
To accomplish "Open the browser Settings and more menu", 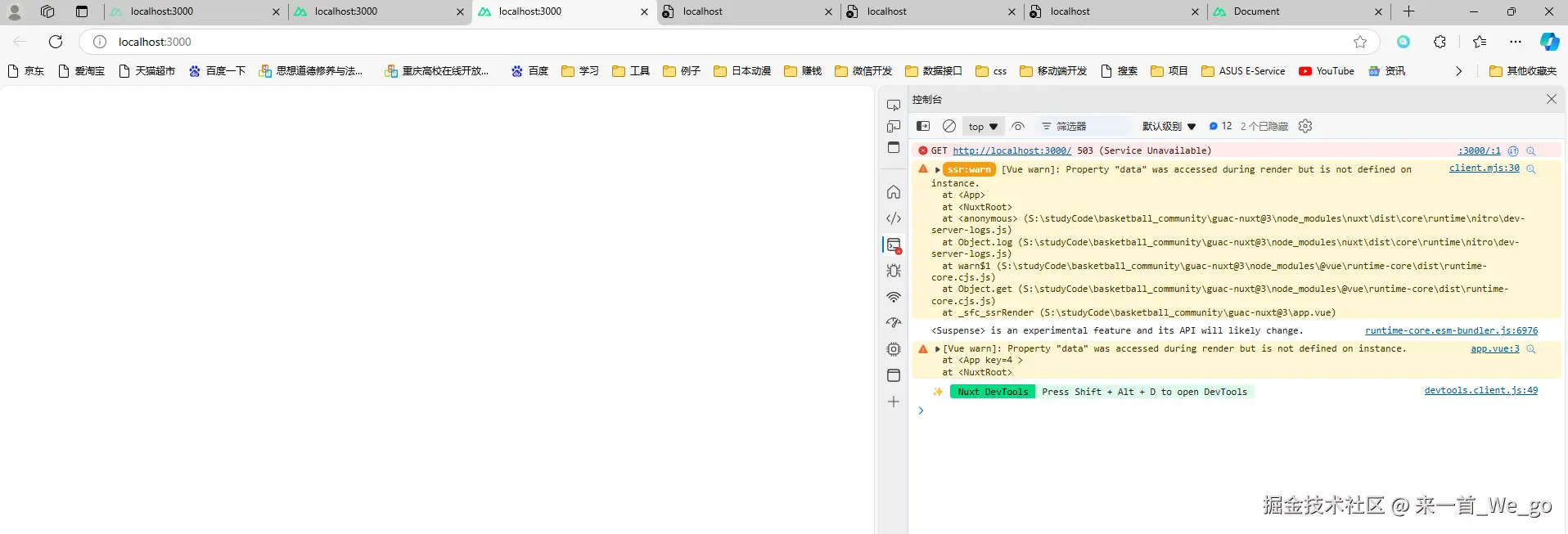I will 1516,42.
